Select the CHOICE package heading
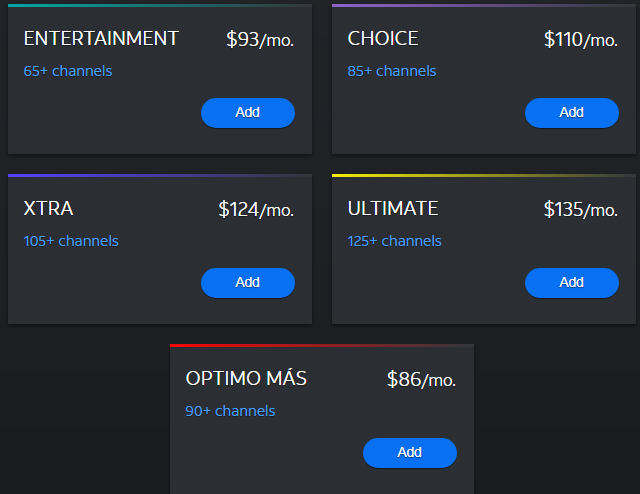640x494 pixels. (x=383, y=39)
